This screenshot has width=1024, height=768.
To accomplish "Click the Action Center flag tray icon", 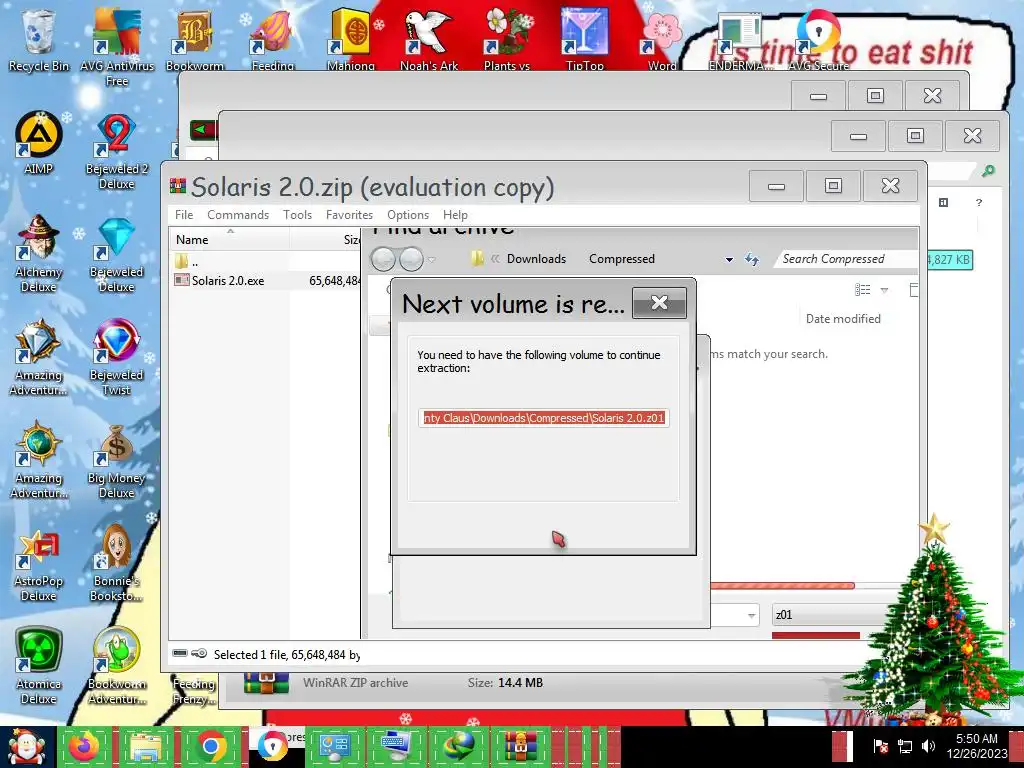I will (880, 746).
